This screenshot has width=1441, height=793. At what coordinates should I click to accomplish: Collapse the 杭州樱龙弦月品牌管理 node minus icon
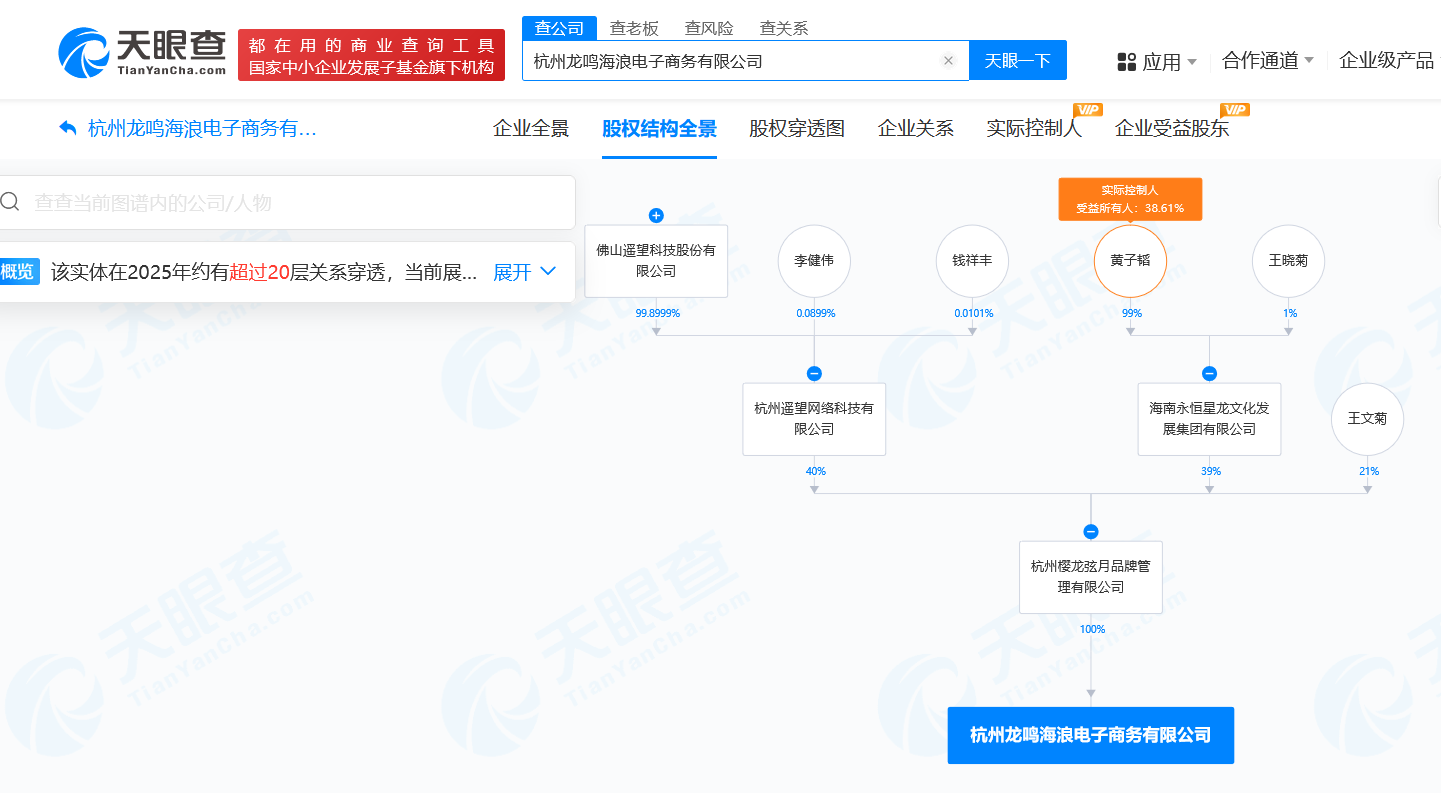pos(1091,532)
